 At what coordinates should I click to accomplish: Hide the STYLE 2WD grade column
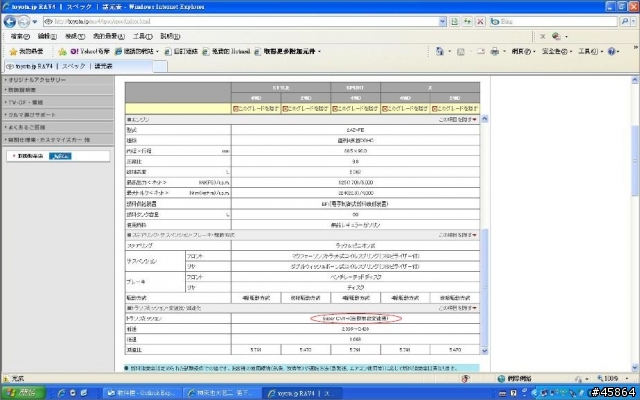click(x=306, y=109)
